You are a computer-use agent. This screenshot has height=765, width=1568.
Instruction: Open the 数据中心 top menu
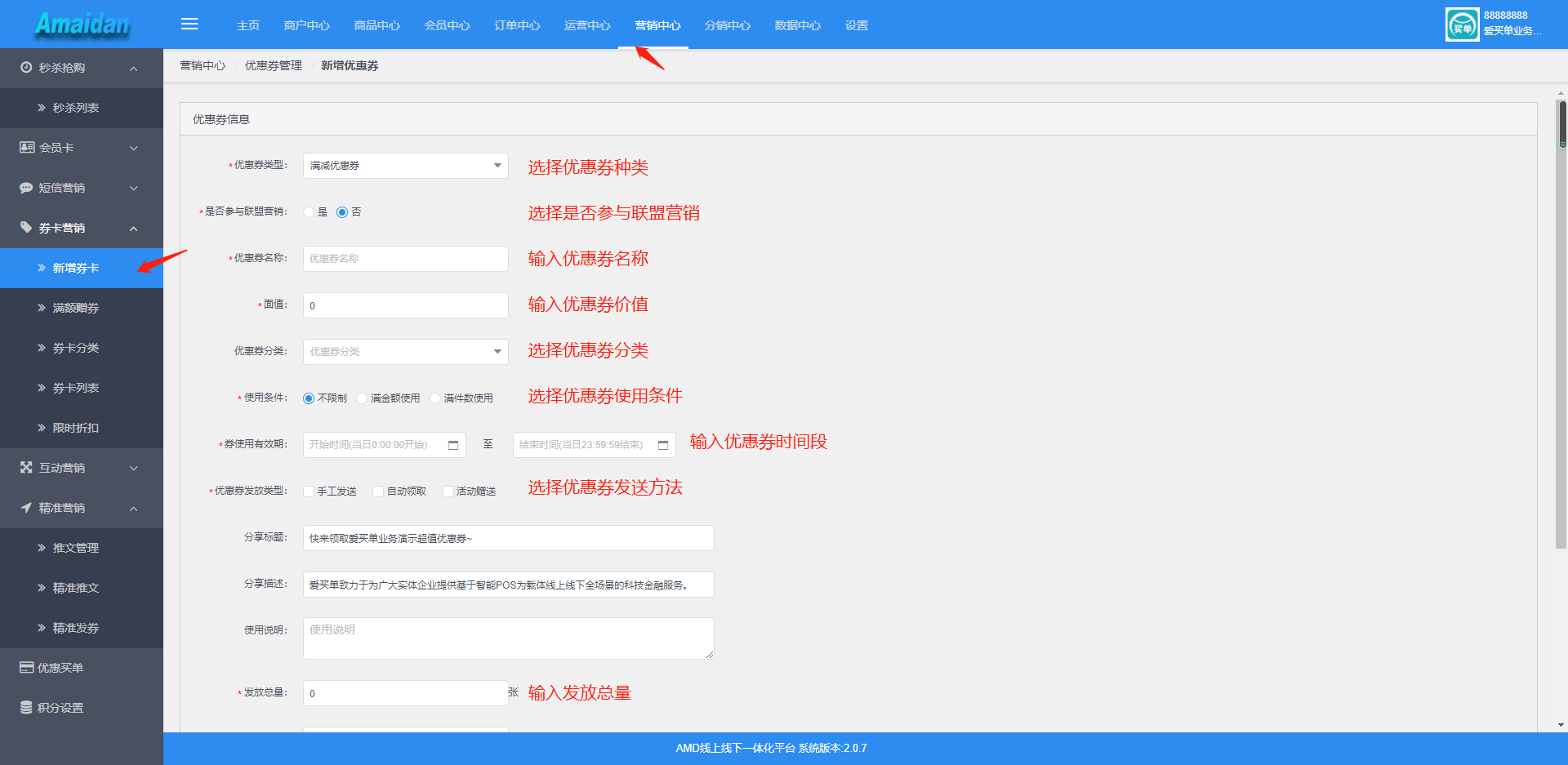click(x=799, y=25)
